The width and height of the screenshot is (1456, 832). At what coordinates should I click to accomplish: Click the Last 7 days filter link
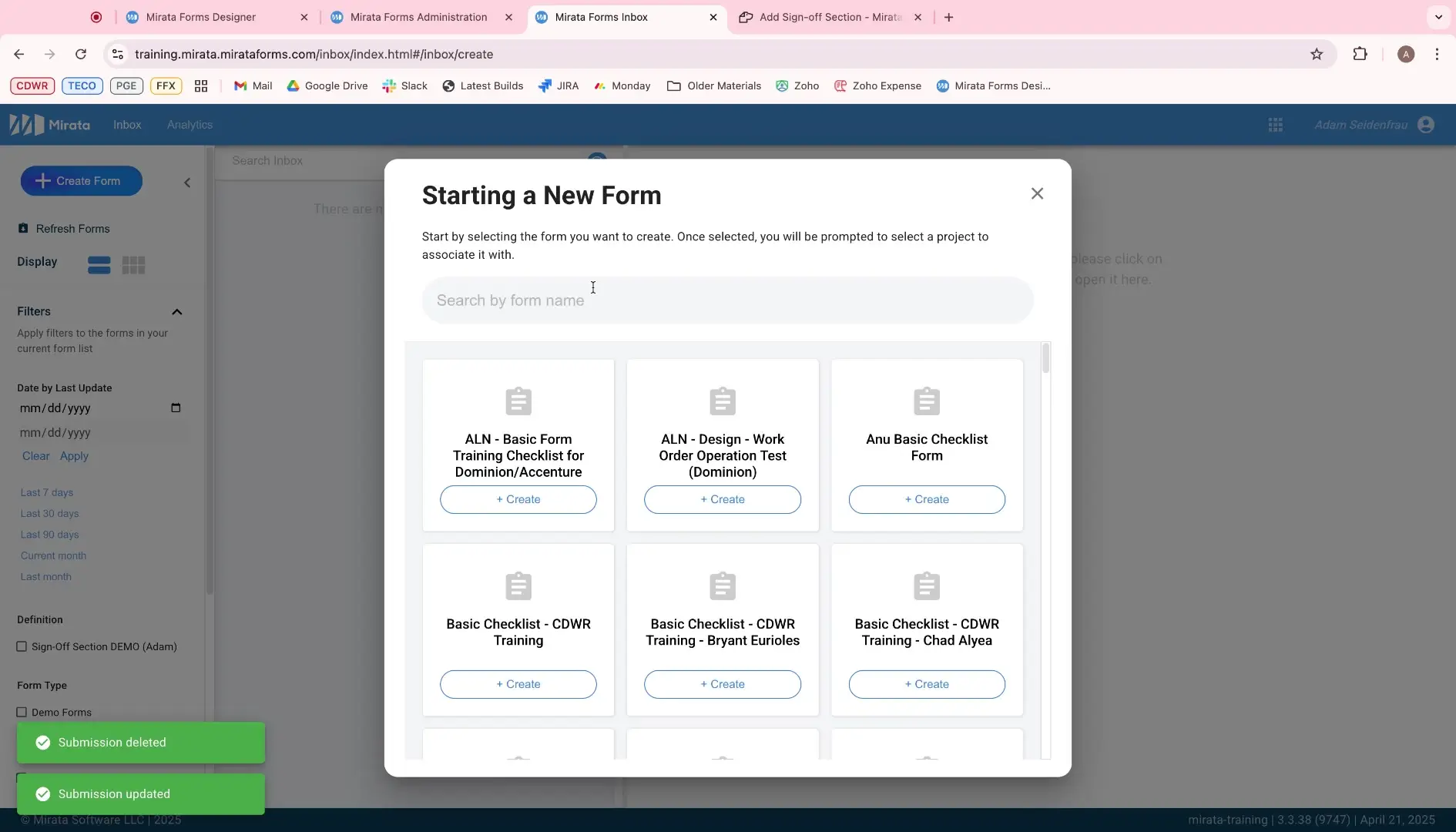pos(48,492)
